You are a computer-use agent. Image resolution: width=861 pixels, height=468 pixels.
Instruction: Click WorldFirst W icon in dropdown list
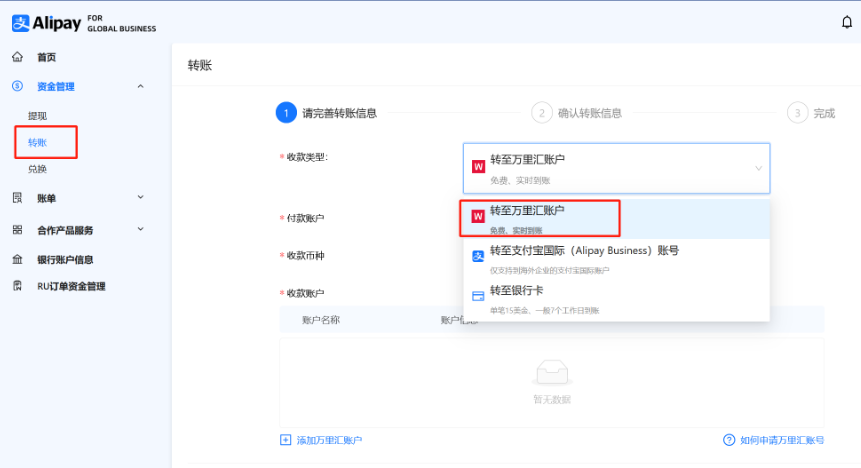coord(478,216)
